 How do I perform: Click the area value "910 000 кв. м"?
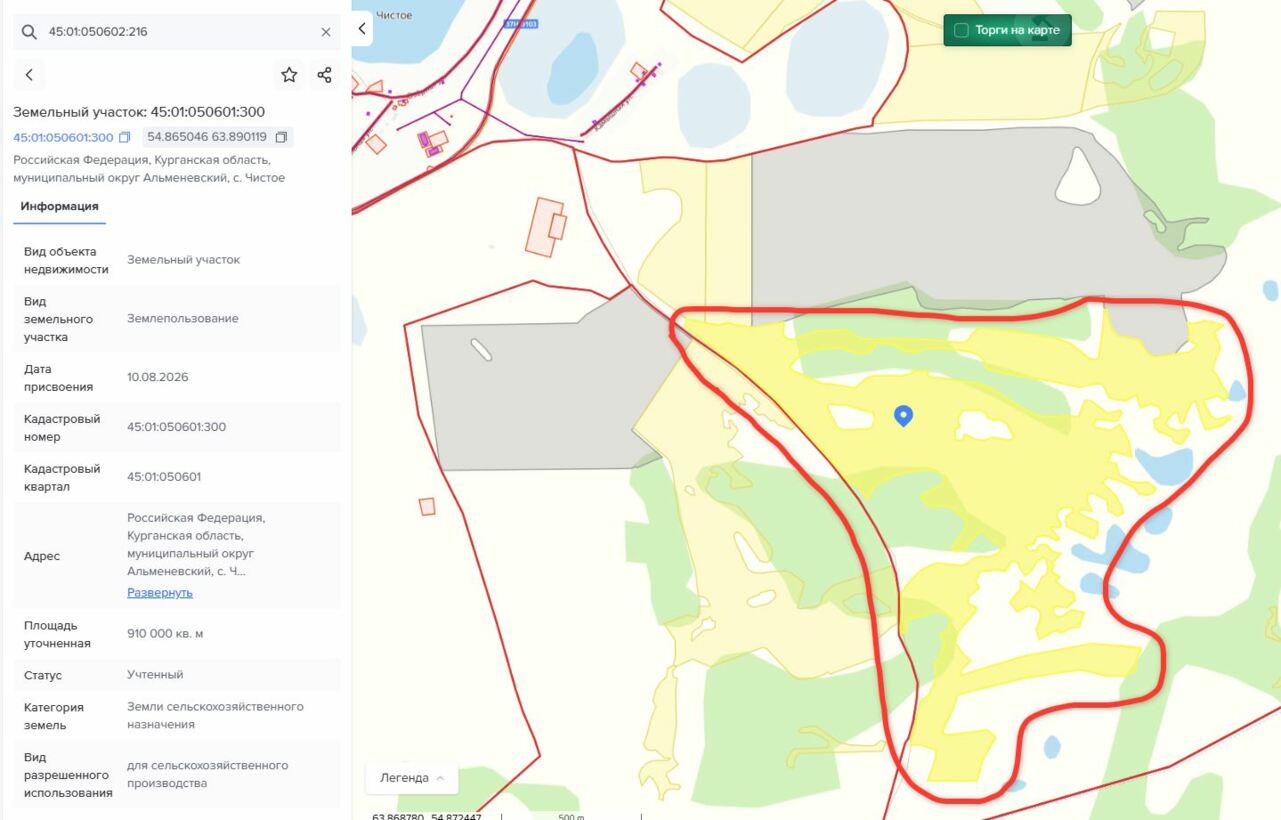[165, 634]
